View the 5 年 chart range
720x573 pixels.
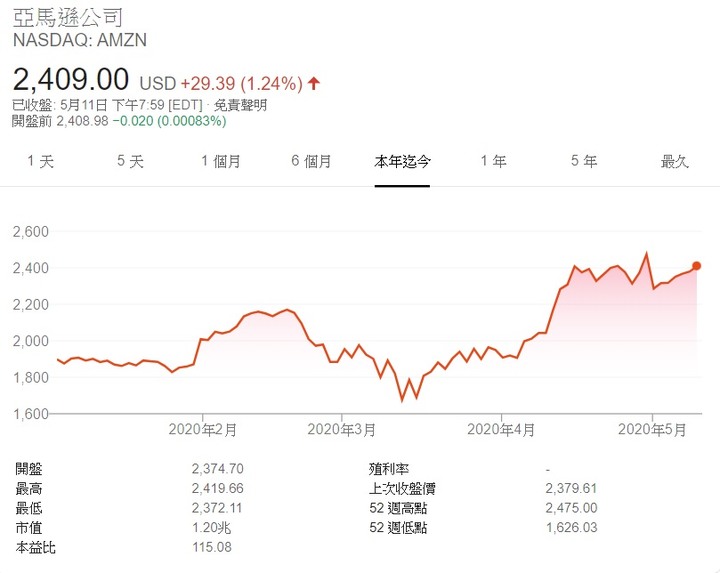[x=584, y=162]
